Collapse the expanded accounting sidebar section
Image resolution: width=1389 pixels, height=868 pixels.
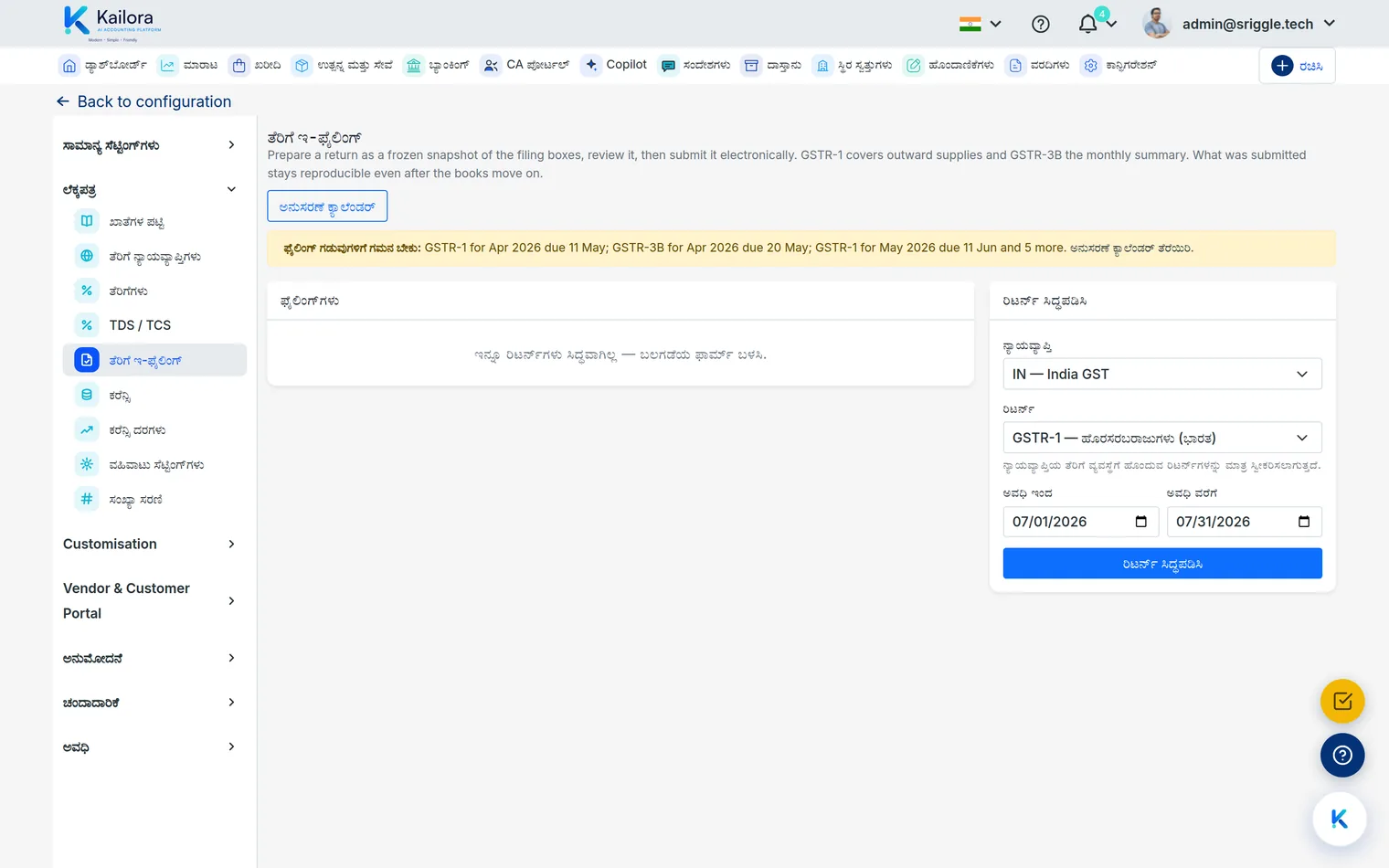(x=150, y=190)
